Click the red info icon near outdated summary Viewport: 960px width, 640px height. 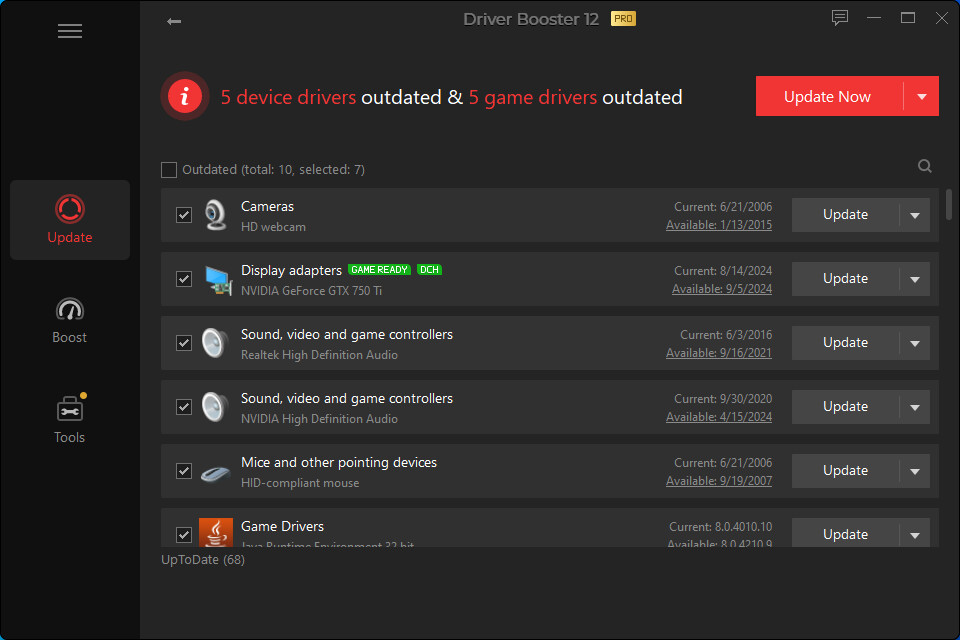click(185, 96)
